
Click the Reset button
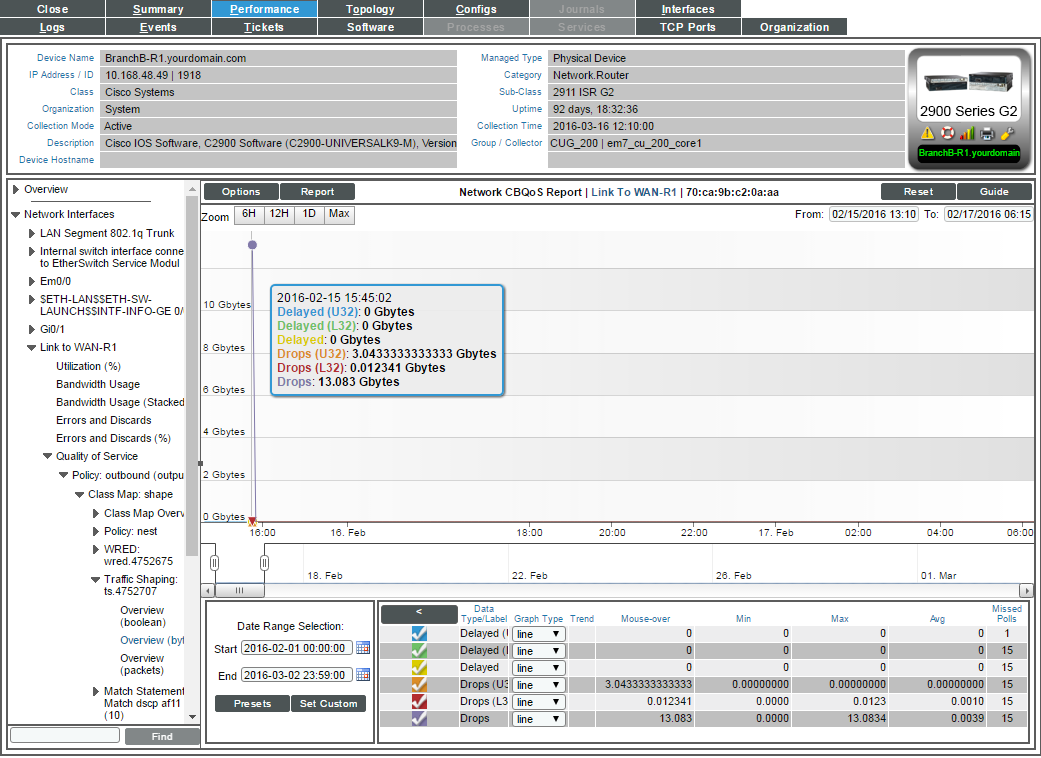coord(918,192)
